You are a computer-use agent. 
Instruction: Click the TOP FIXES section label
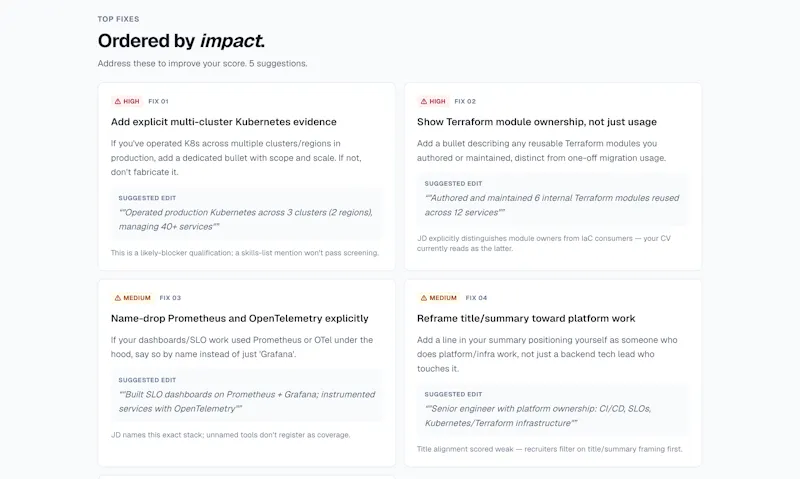[118, 19]
